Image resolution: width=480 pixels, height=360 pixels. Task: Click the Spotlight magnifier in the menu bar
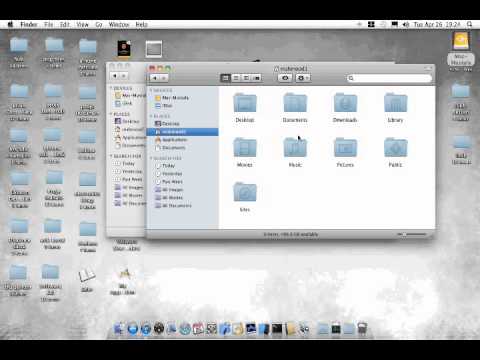coord(470,24)
